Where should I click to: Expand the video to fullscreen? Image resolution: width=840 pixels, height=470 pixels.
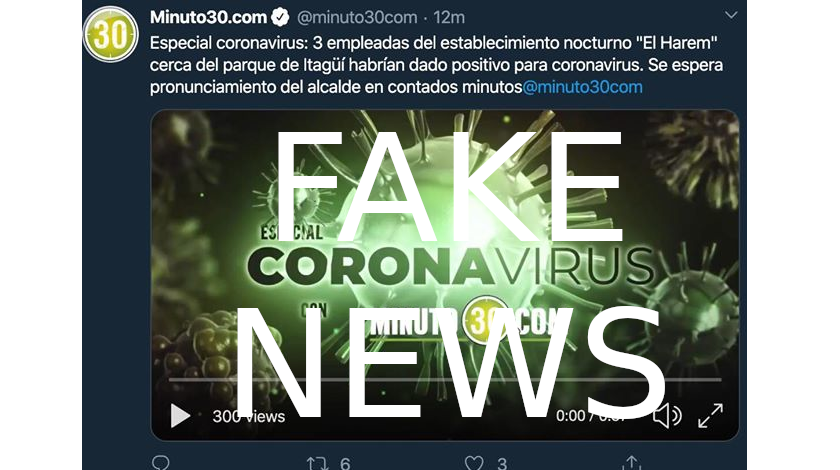pos(710,416)
